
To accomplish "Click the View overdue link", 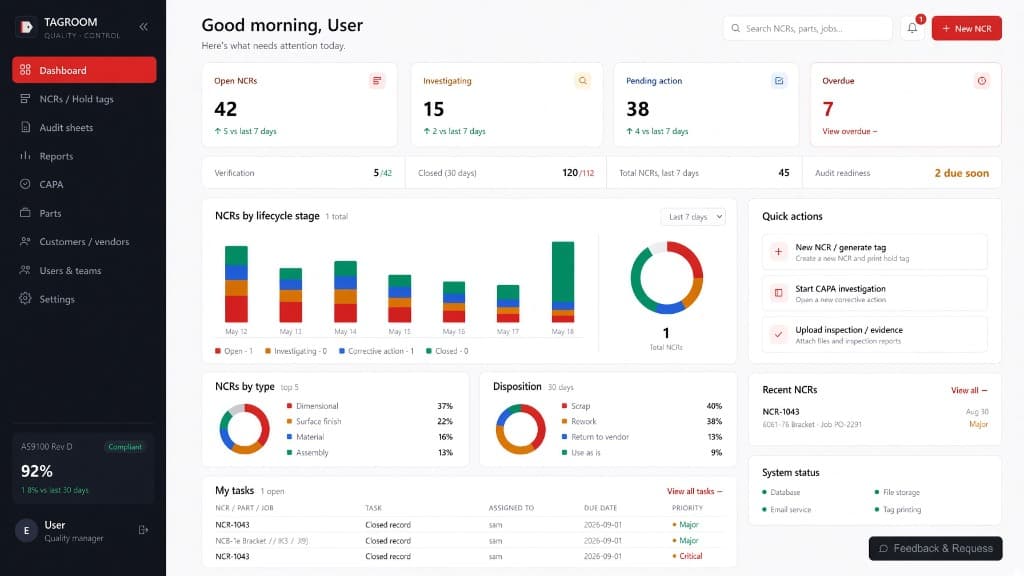I will click(x=849, y=131).
